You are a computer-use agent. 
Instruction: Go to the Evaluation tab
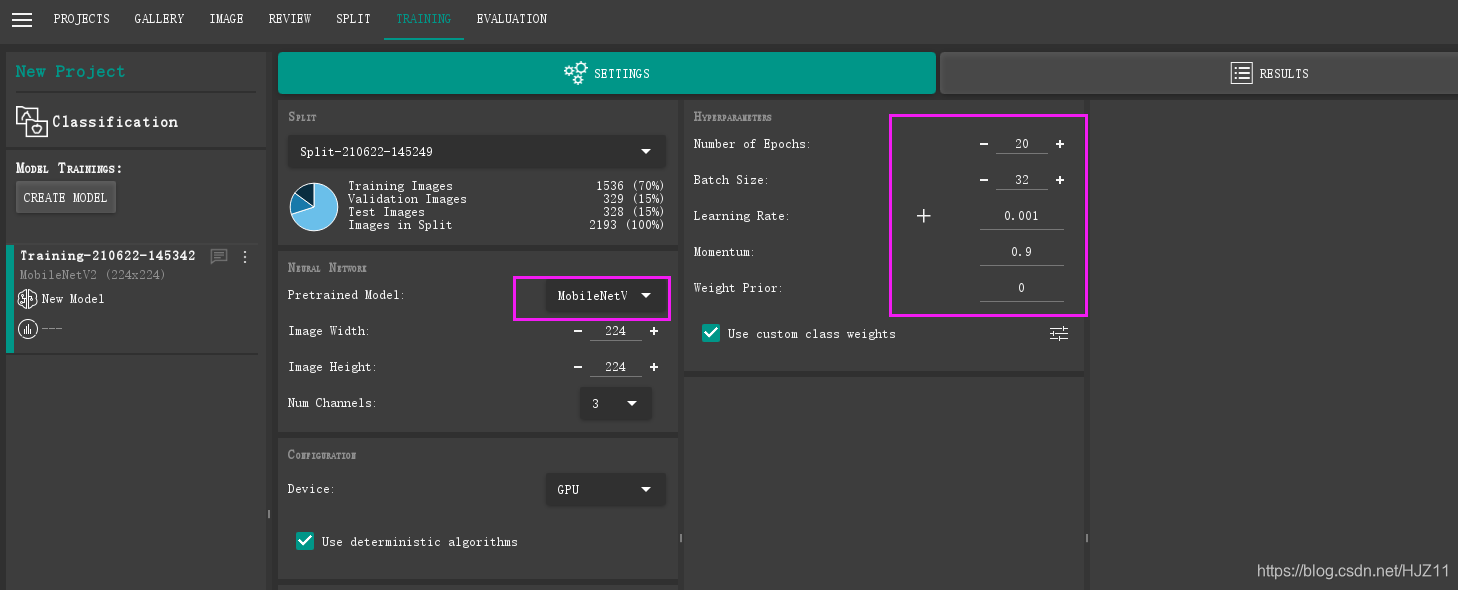pos(512,19)
